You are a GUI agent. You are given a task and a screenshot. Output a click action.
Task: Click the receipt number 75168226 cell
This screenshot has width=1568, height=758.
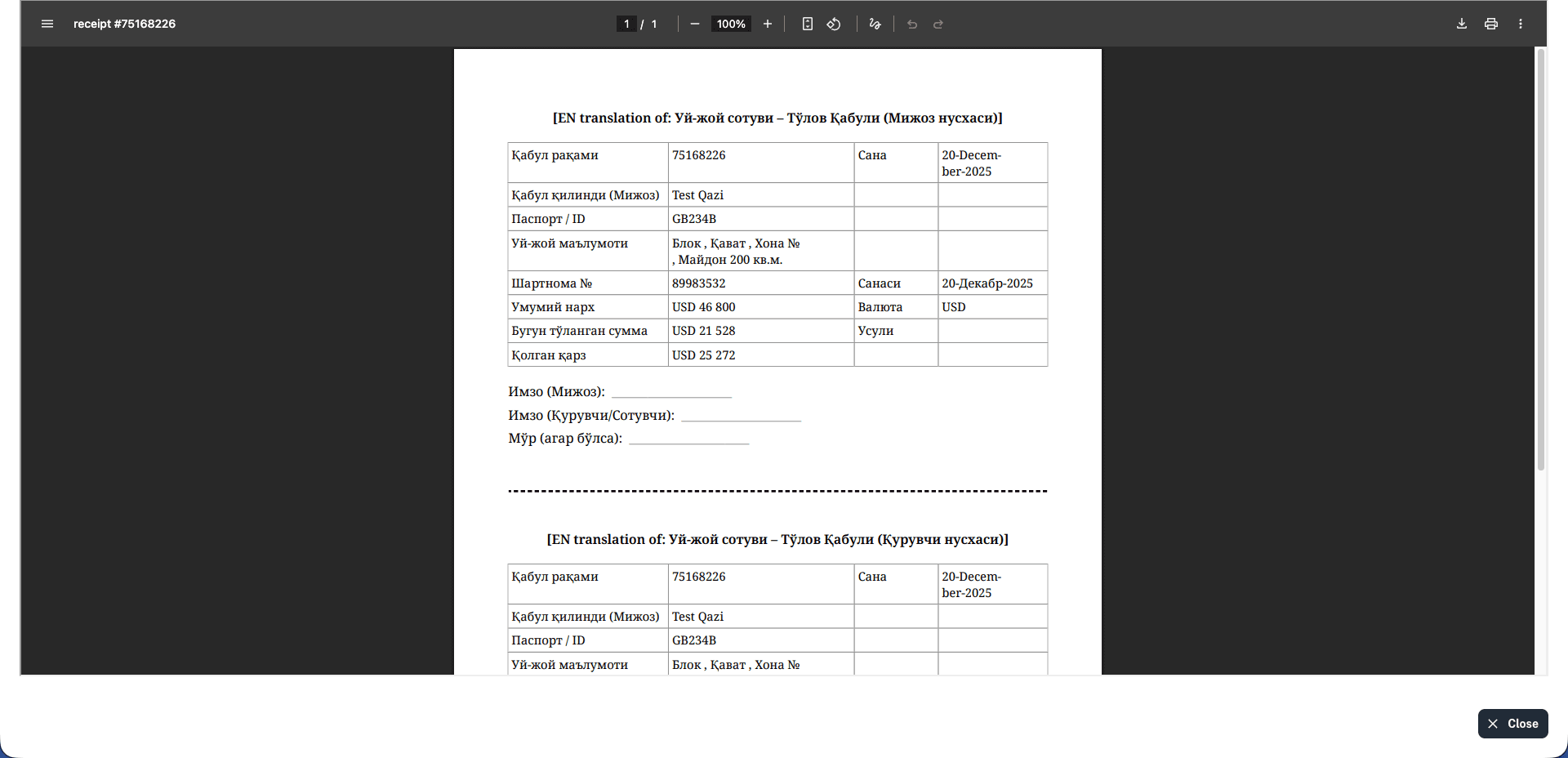[699, 155]
